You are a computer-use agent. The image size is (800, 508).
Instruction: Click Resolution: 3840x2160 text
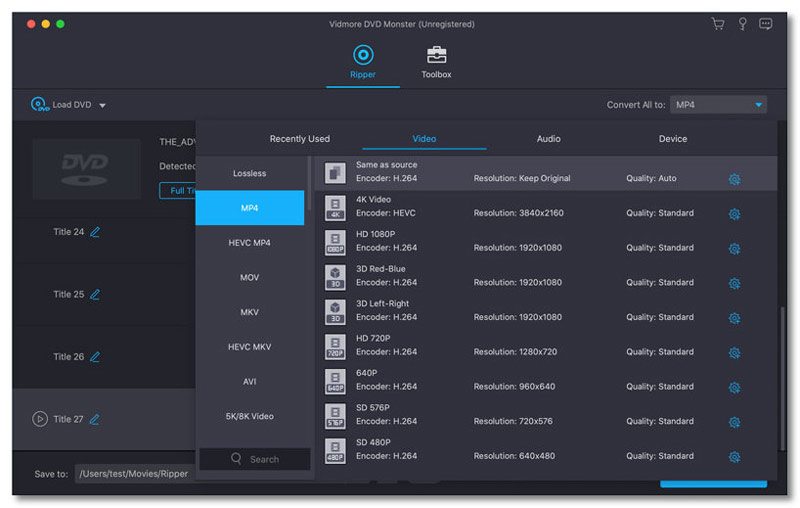pyautogui.click(x=518, y=213)
